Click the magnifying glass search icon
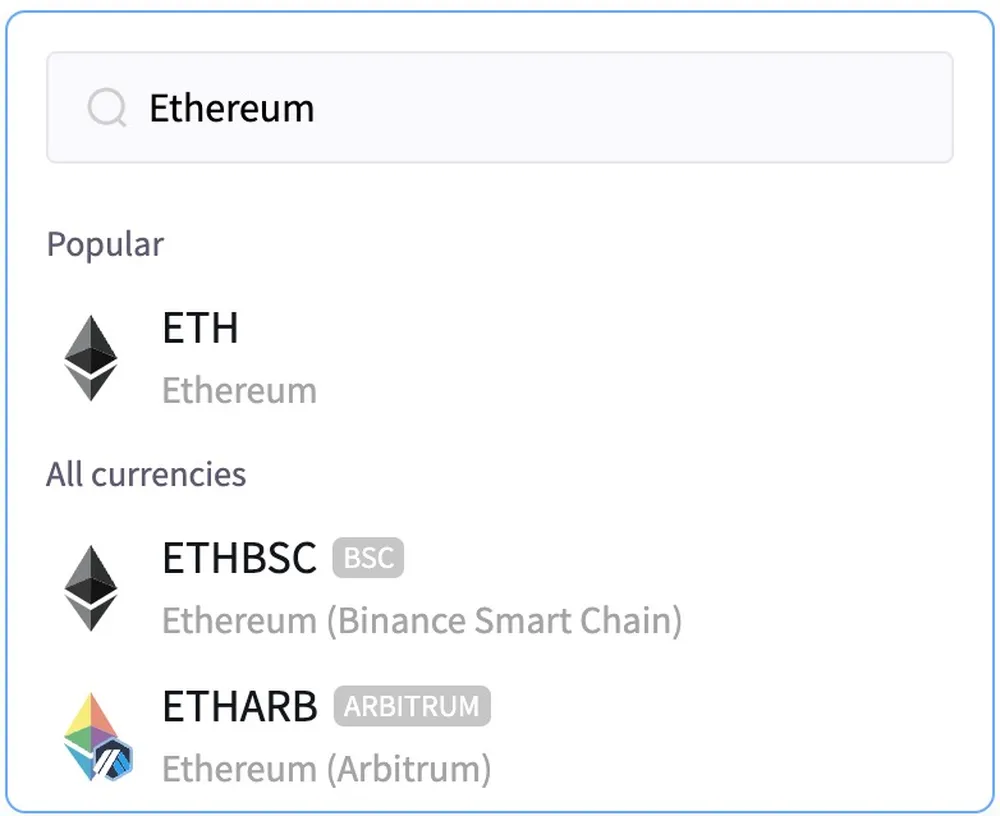 107,107
